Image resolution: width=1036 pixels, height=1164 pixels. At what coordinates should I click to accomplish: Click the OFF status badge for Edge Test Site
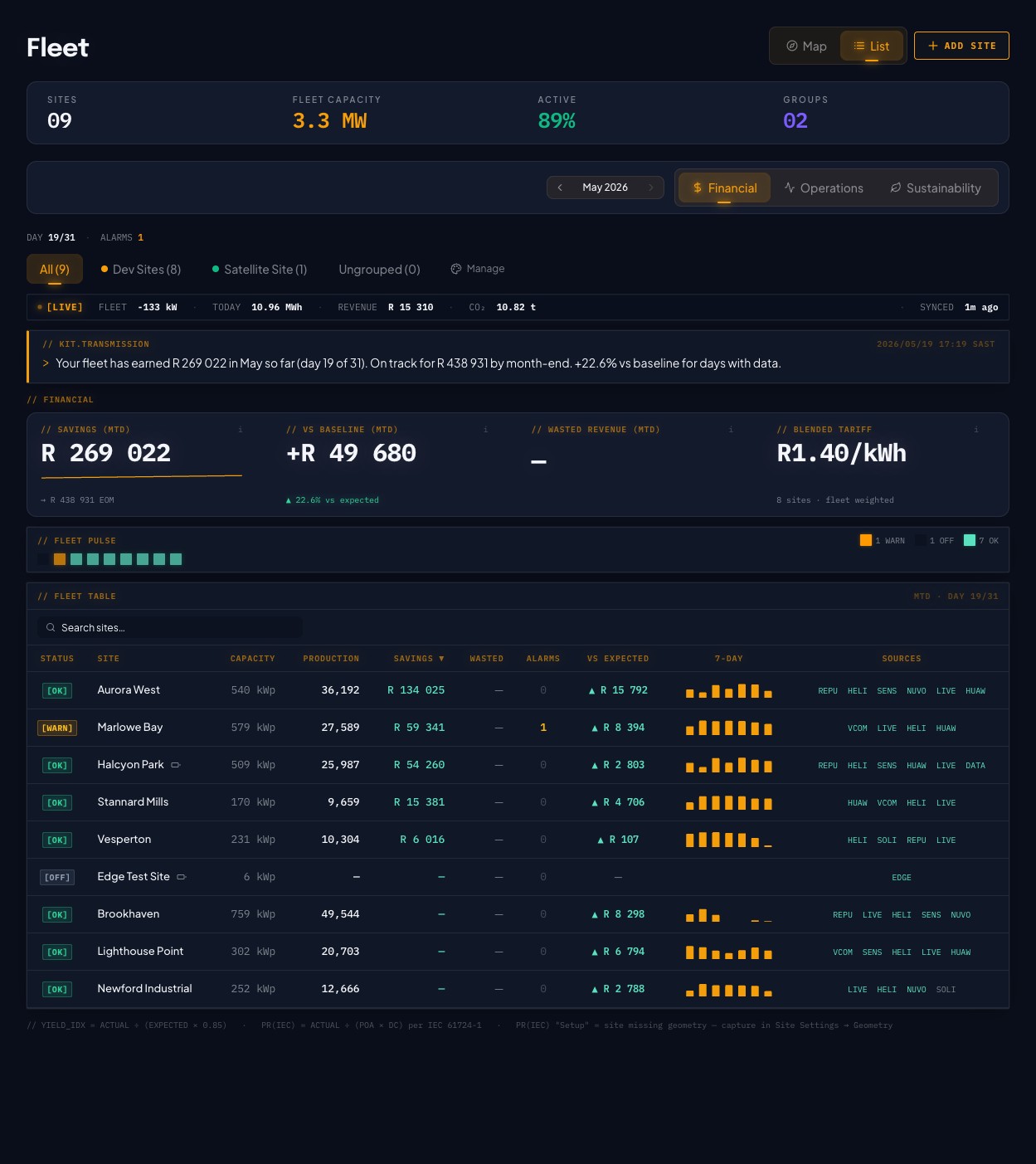(57, 878)
